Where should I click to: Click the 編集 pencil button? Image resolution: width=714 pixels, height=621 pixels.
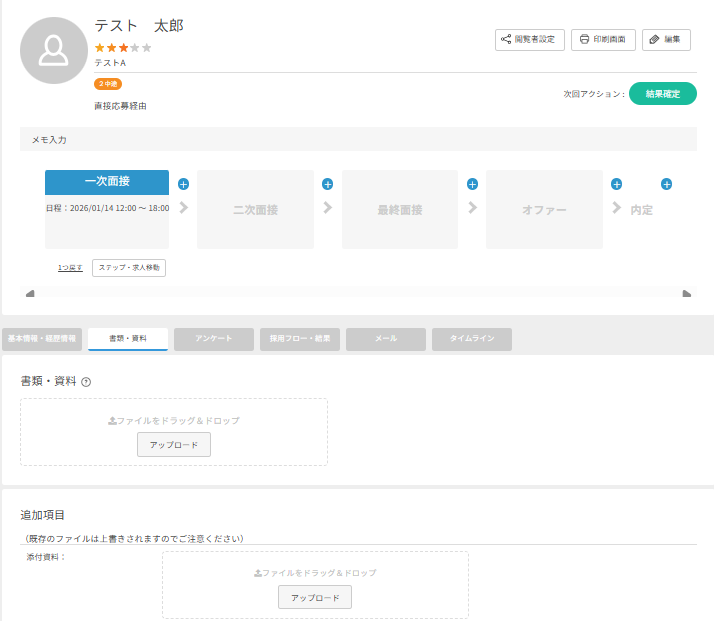(x=665, y=39)
